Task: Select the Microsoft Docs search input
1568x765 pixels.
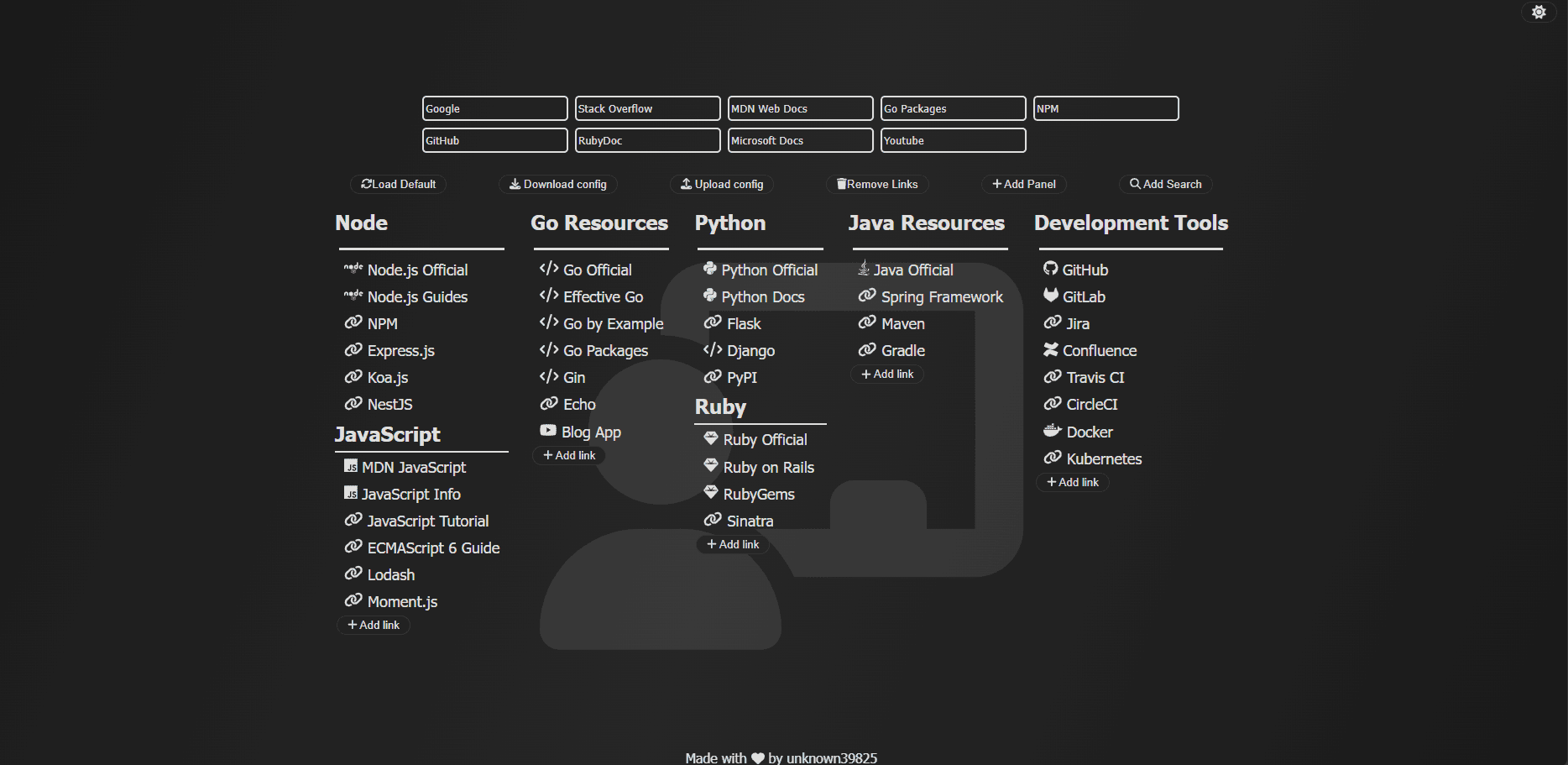Action: (801, 140)
